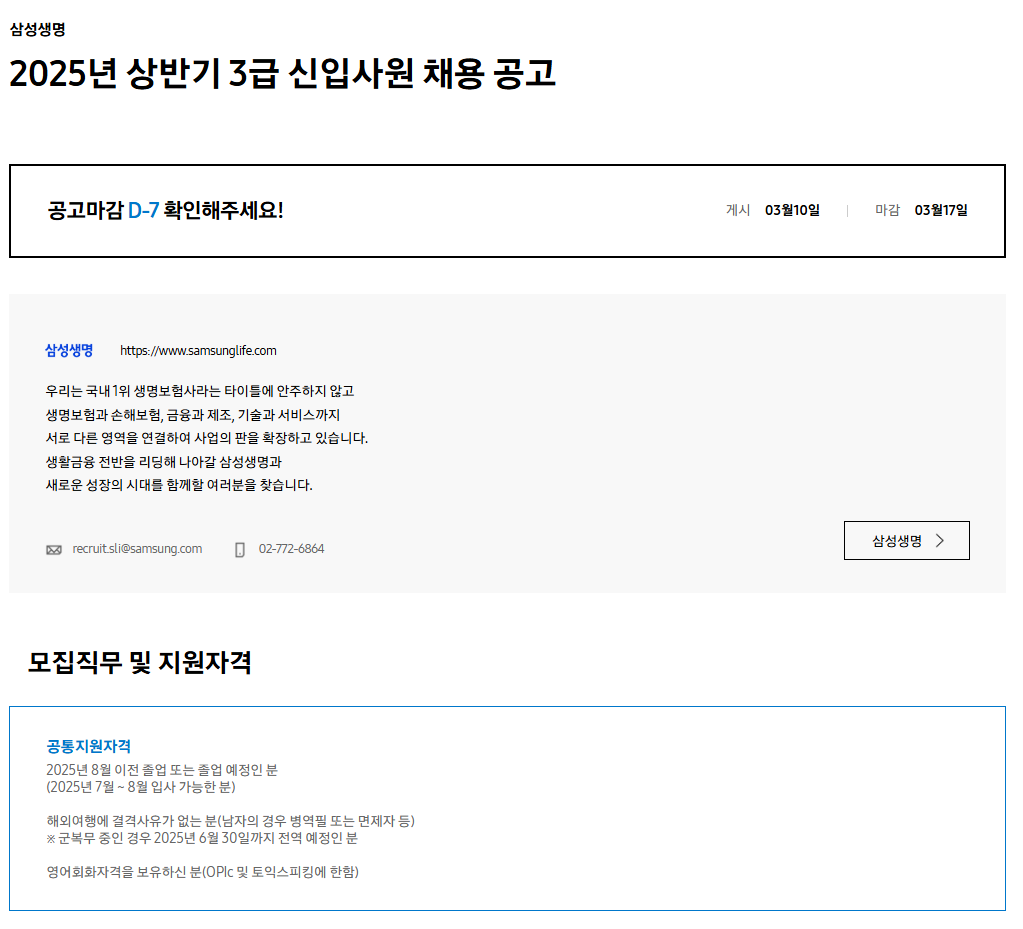
Task: Click the line (2025년 7월 ~ 8월 입사 가능한 분)
Action: tap(141, 787)
